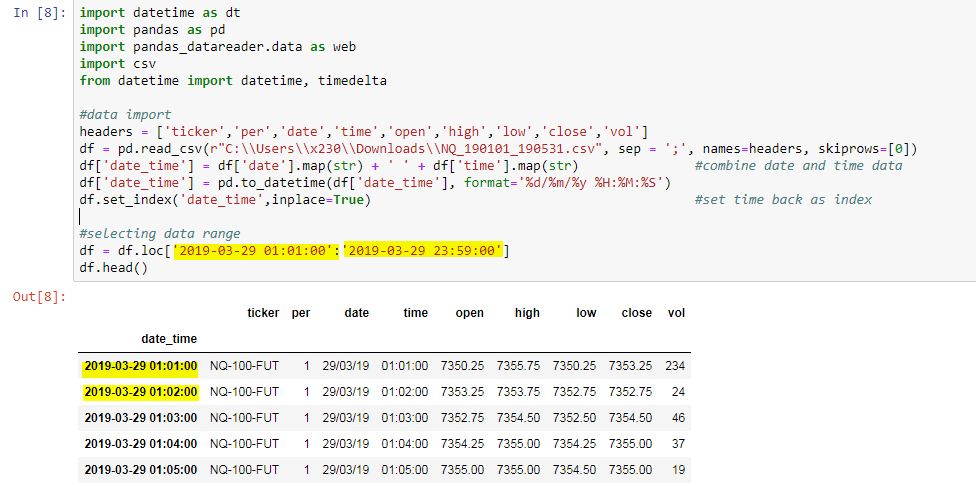This screenshot has height=486, width=976.
Task: Click the headers list definition line
Action: click(x=364, y=132)
